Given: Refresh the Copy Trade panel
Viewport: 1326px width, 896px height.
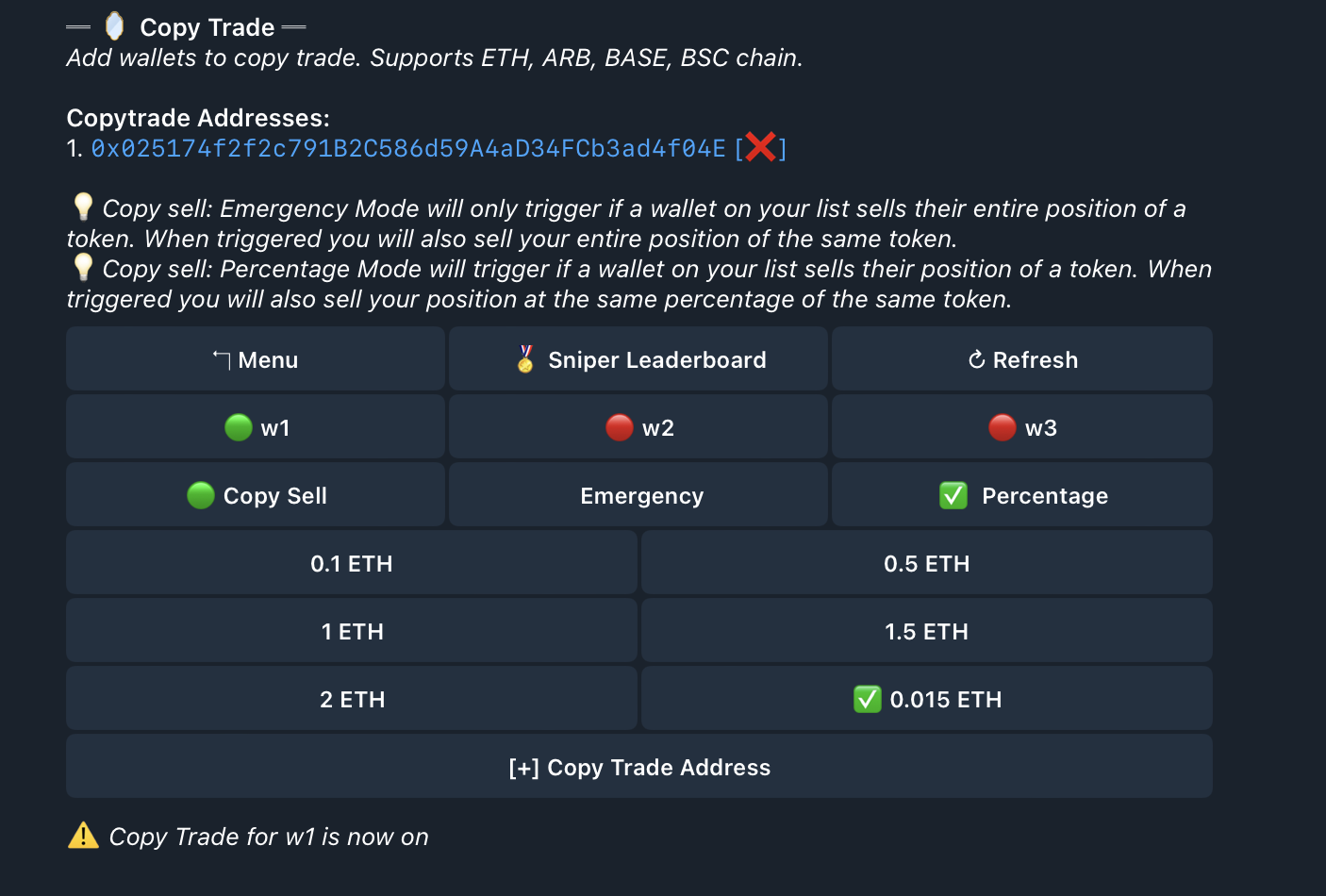Looking at the screenshot, I should pyautogui.click(x=1022, y=359).
